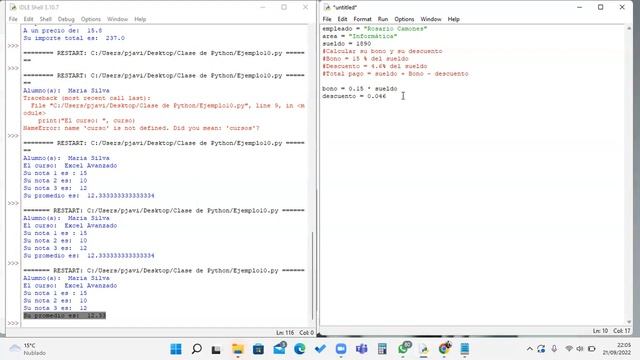Screen dimensions: 640x360
Task: Click the 'sueldo = 1890' line
Action: click(347, 44)
